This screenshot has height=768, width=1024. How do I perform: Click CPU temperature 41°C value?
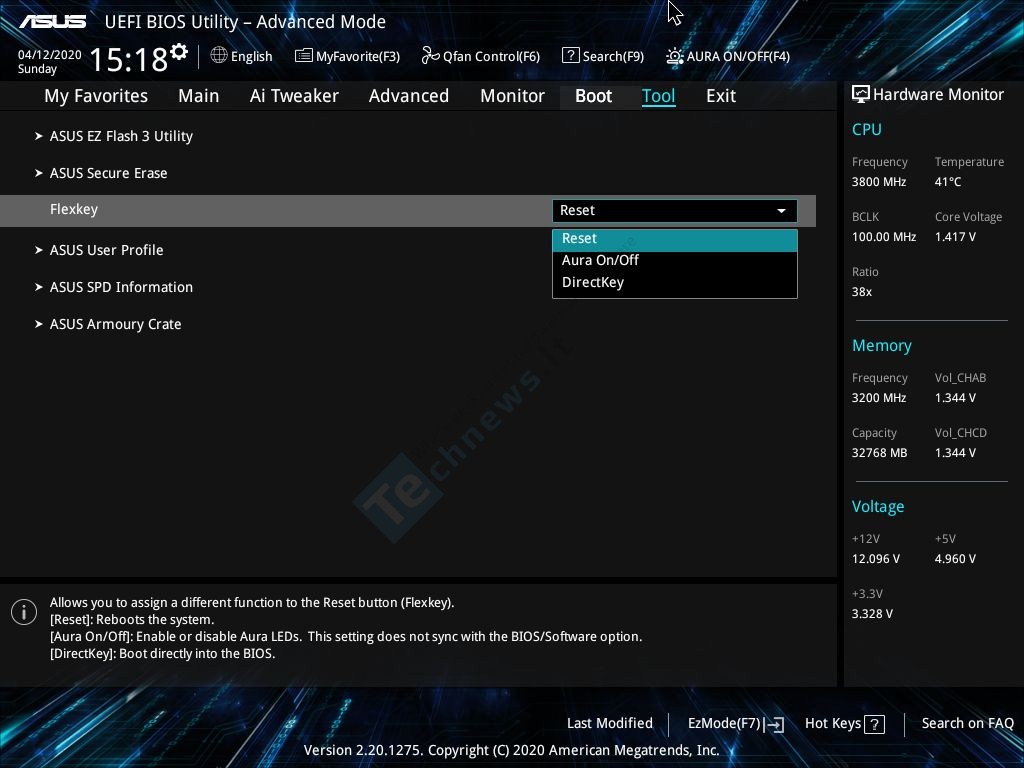(x=948, y=182)
